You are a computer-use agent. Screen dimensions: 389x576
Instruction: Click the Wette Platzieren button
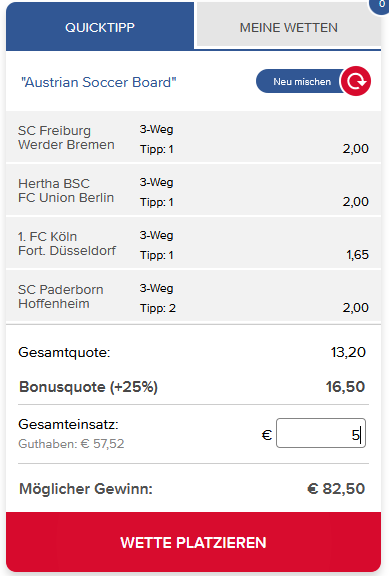(193, 542)
